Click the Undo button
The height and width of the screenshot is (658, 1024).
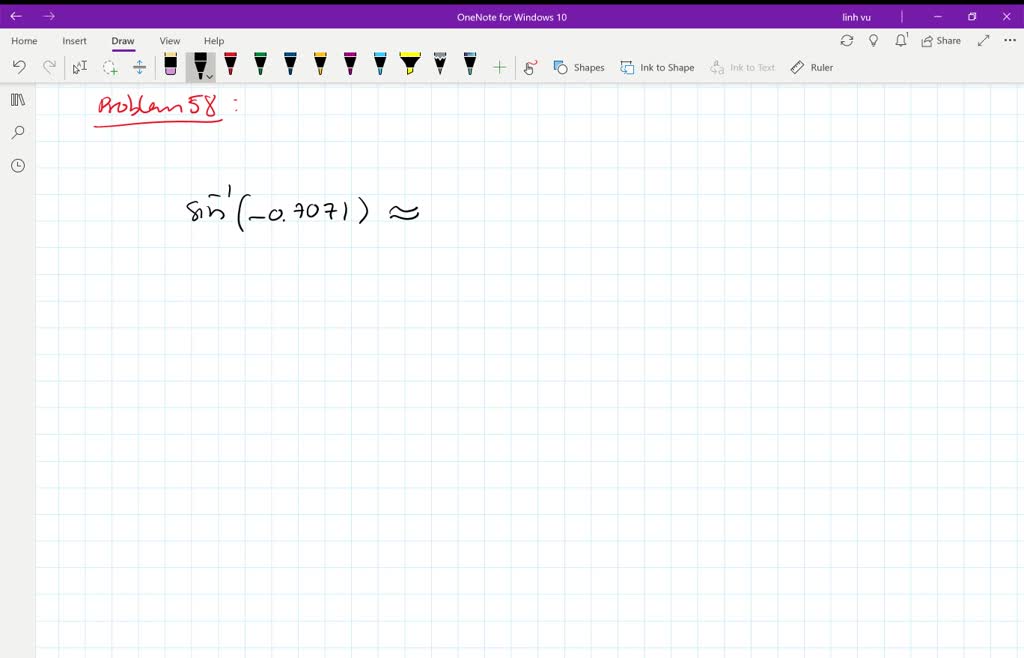[19, 66]
